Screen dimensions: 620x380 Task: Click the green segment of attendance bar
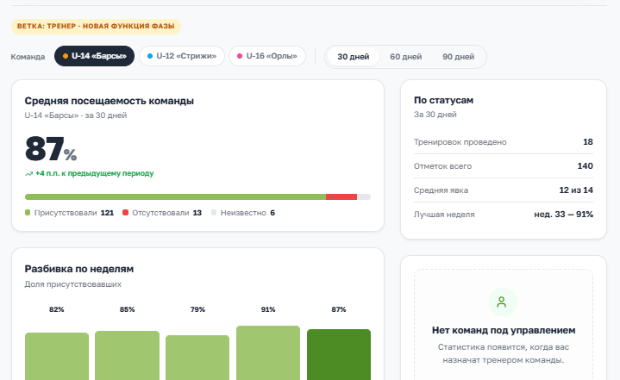176,197
